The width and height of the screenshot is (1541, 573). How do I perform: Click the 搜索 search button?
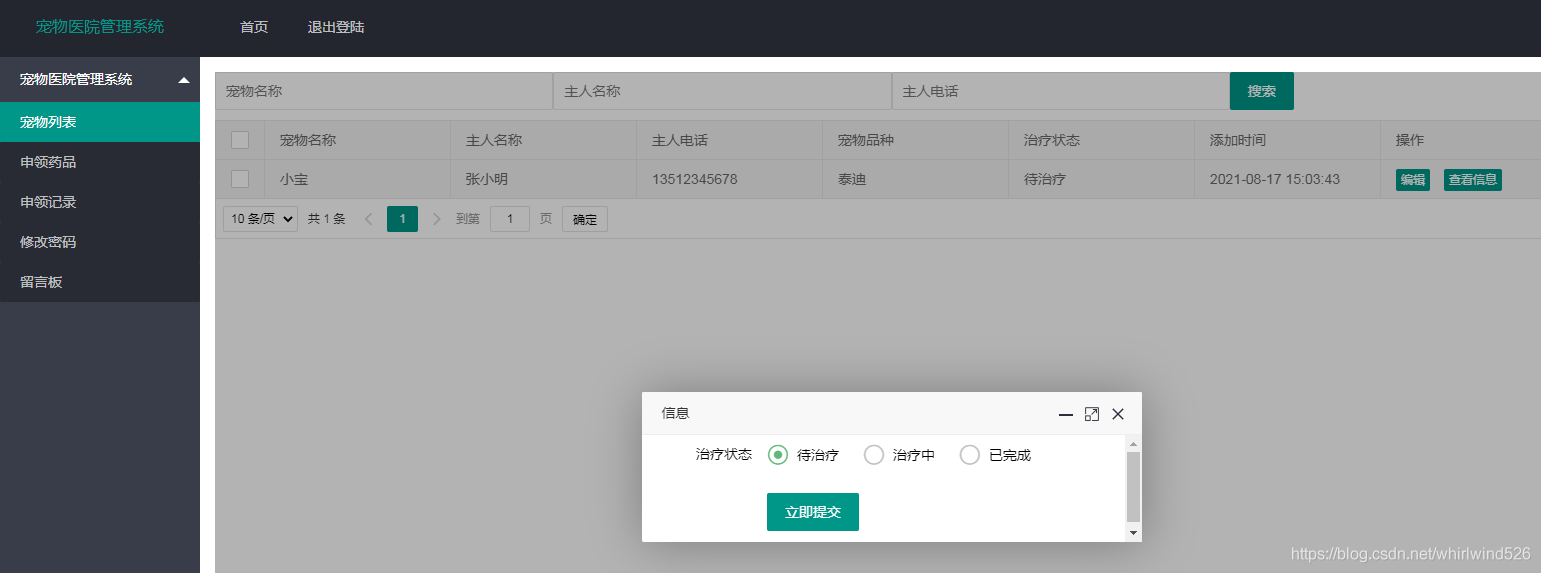(1262, 91)
